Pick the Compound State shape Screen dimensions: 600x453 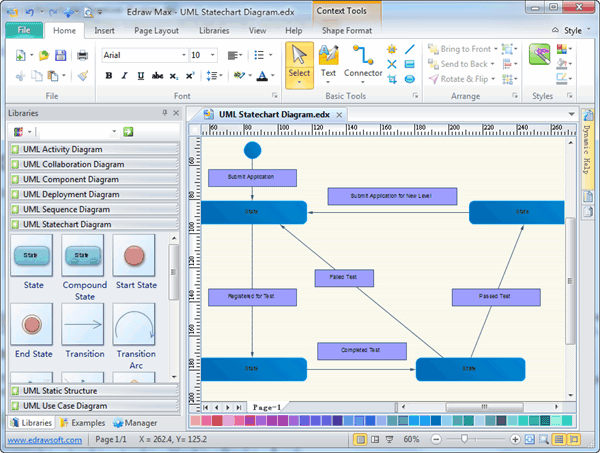[x=83, y=259]
